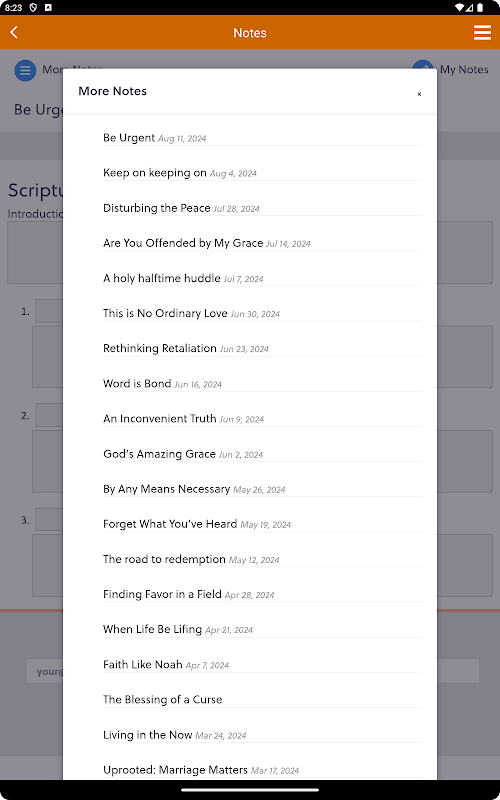Tap the blue More Notes list icon behind the dialog

coord(25,70)
